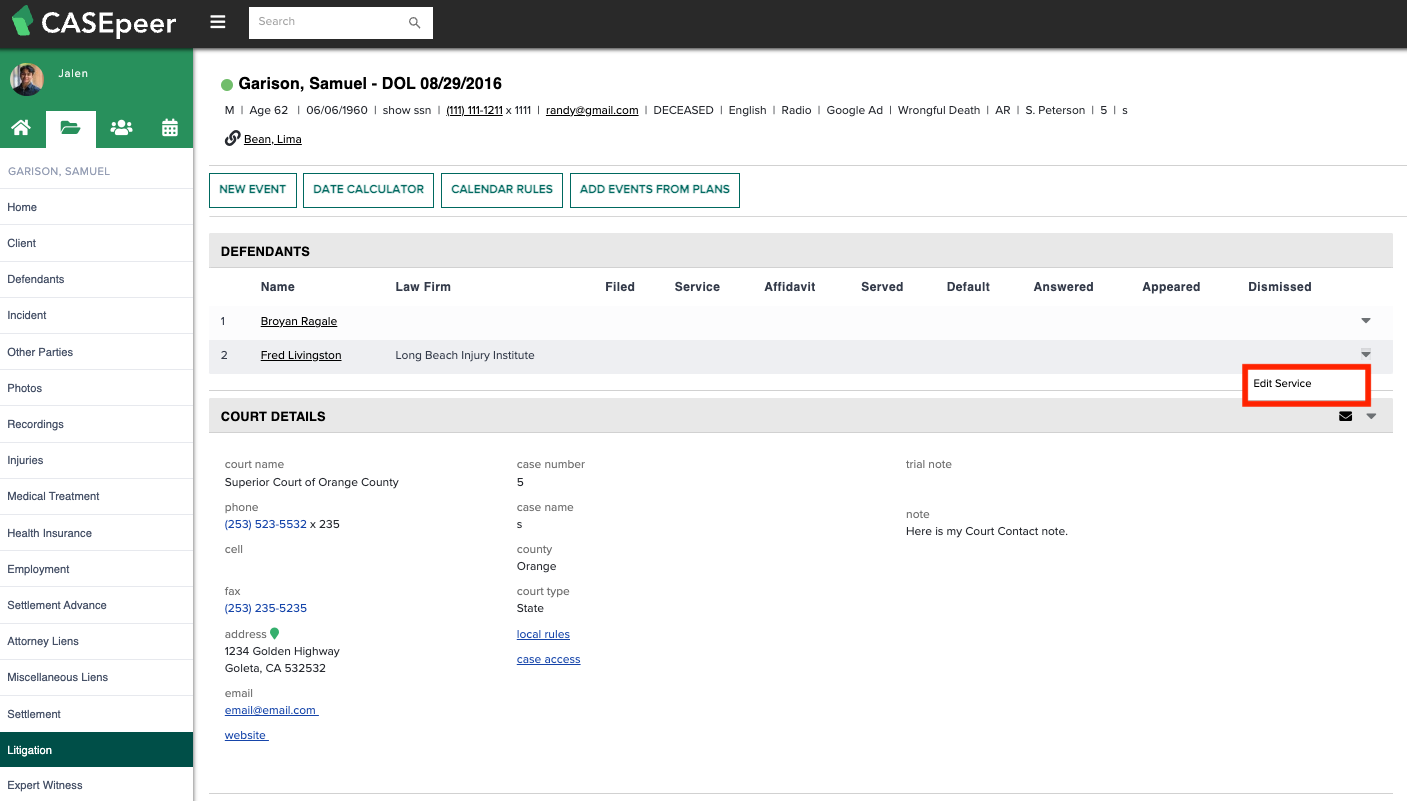The width and height of the screenshot is (1407, 801).
Task: Click court fax (253) 235-5235
Action: click(x=266, y=608)
